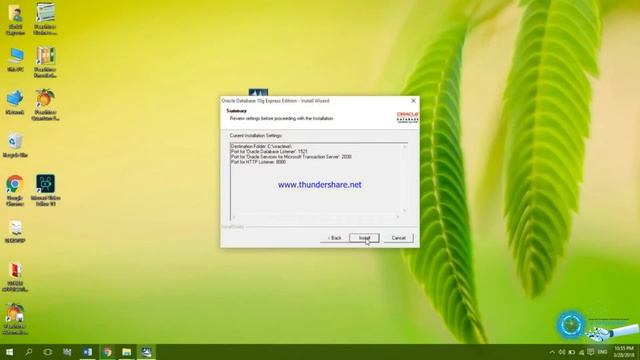Screen dimensions: 640x360
Task: Select the Microsoft Transaction Server port line
Action: coord(291,157)
